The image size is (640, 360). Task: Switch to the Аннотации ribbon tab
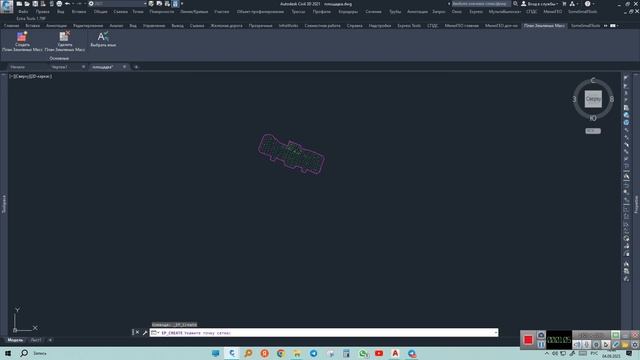56,26
